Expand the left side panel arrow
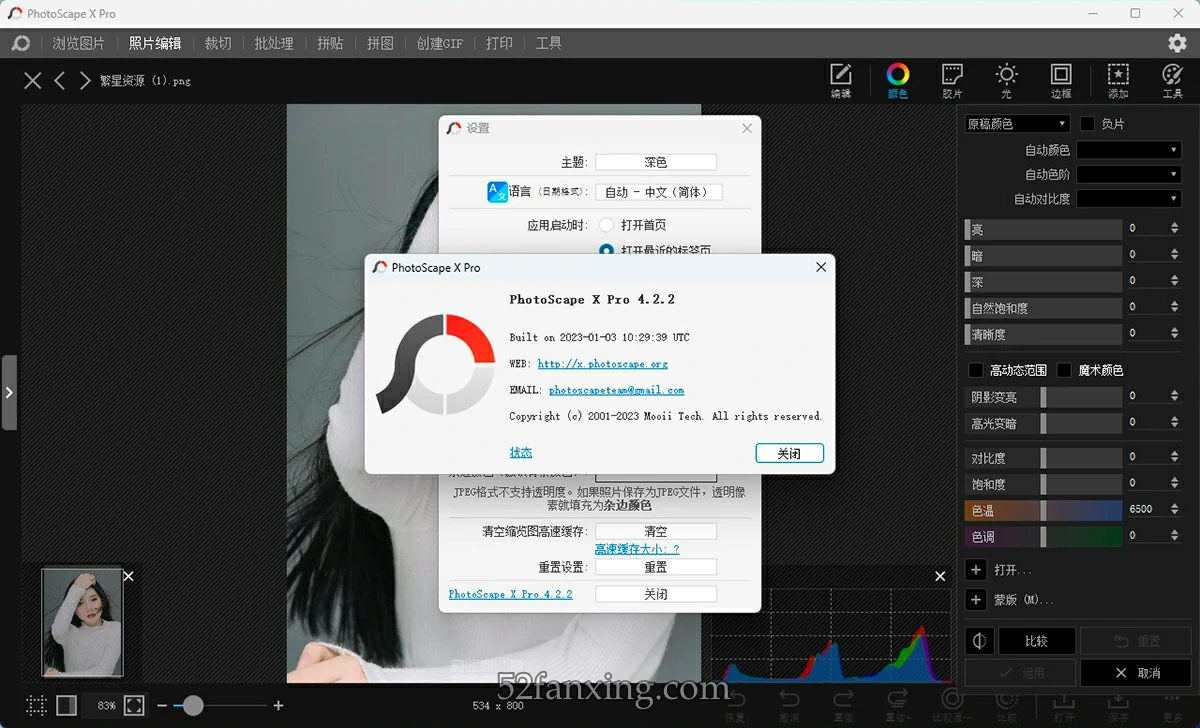This screenshot has width=1200, height=728. pos(9,393)
